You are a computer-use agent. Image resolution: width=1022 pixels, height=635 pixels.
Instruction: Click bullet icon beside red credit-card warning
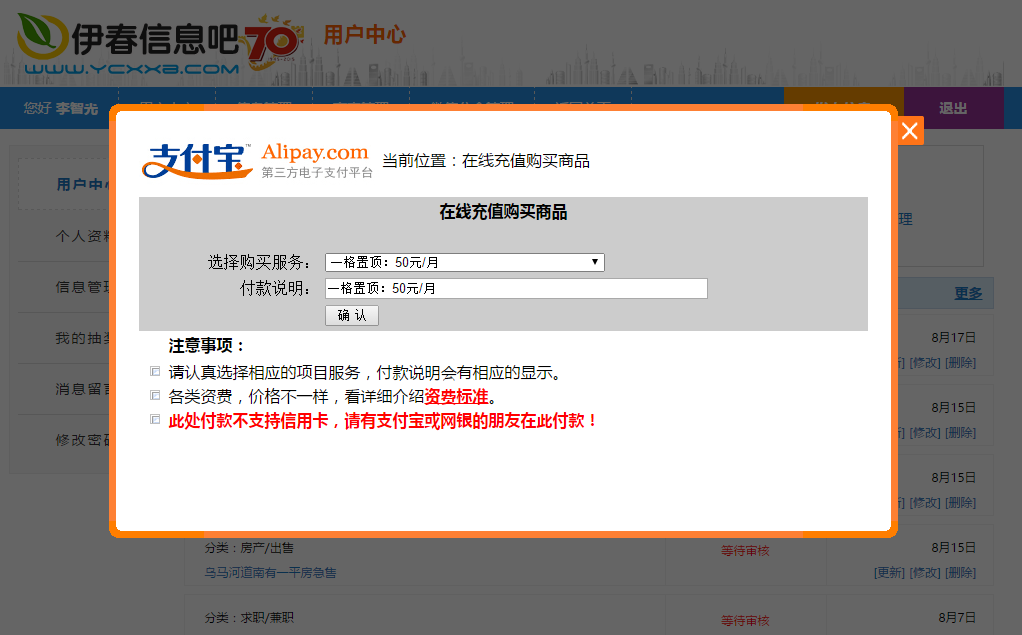154,420
